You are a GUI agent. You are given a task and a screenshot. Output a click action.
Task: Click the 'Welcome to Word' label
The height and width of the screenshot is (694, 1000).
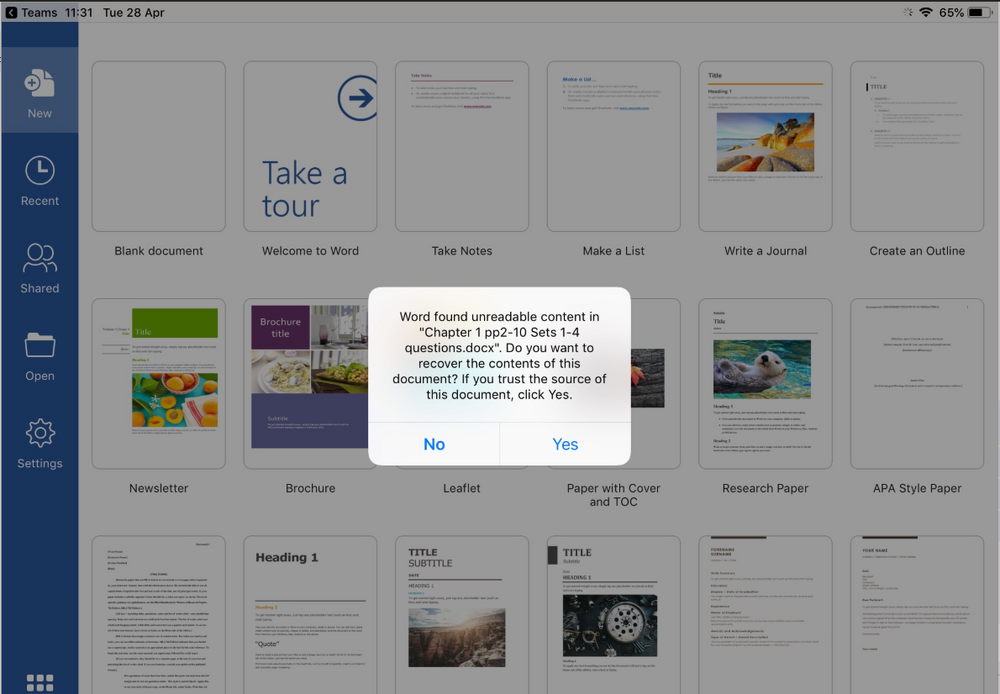click(x=310, y=251)
